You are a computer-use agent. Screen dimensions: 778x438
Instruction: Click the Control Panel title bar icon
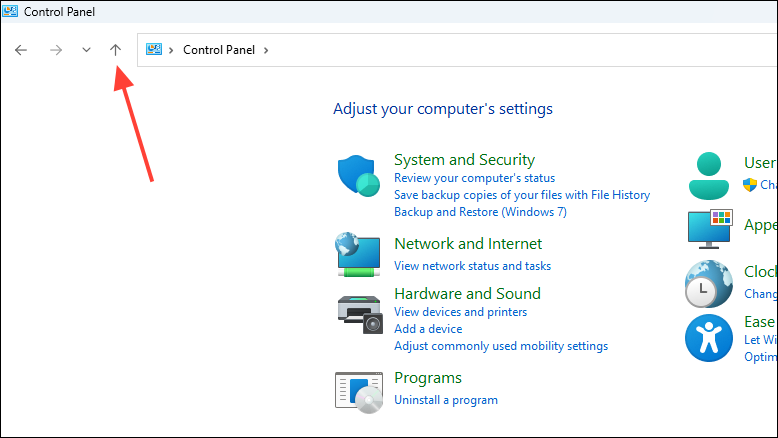tap(10, 11)
